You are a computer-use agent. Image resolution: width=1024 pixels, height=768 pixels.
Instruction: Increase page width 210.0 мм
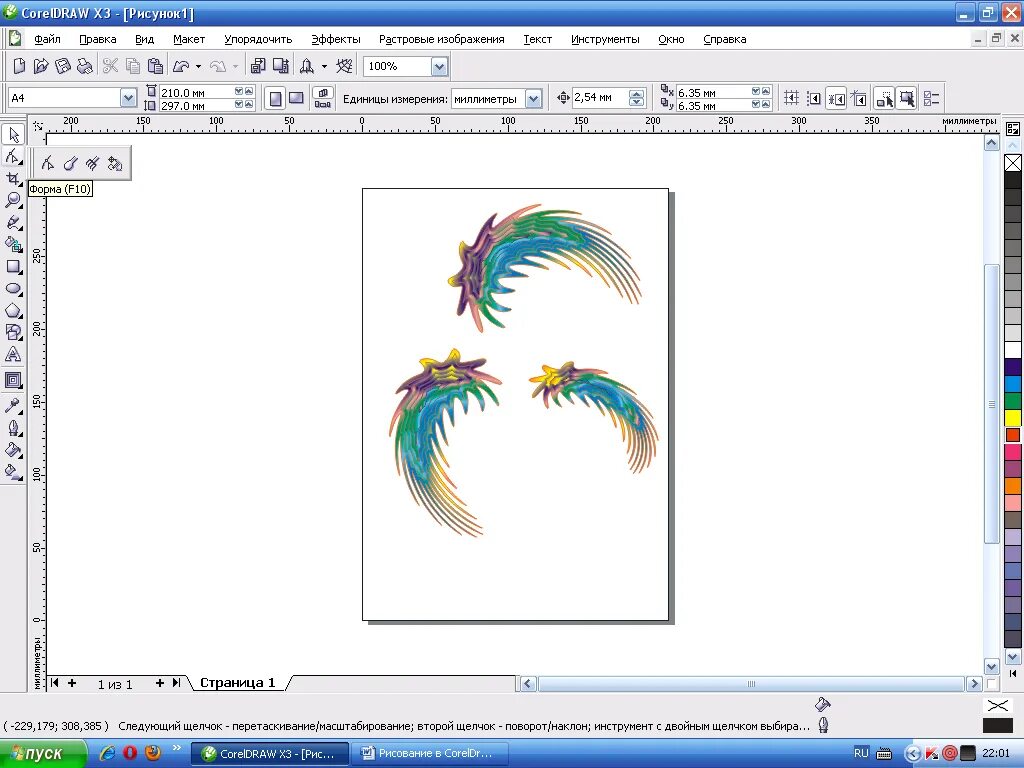[249, 92]
